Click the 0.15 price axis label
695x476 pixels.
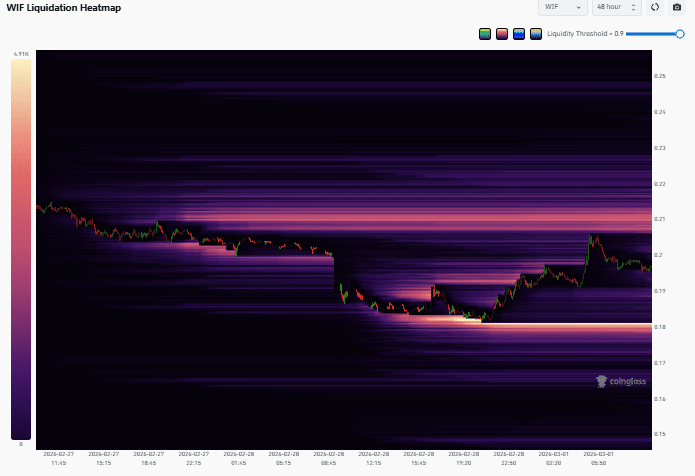[660, 434]
